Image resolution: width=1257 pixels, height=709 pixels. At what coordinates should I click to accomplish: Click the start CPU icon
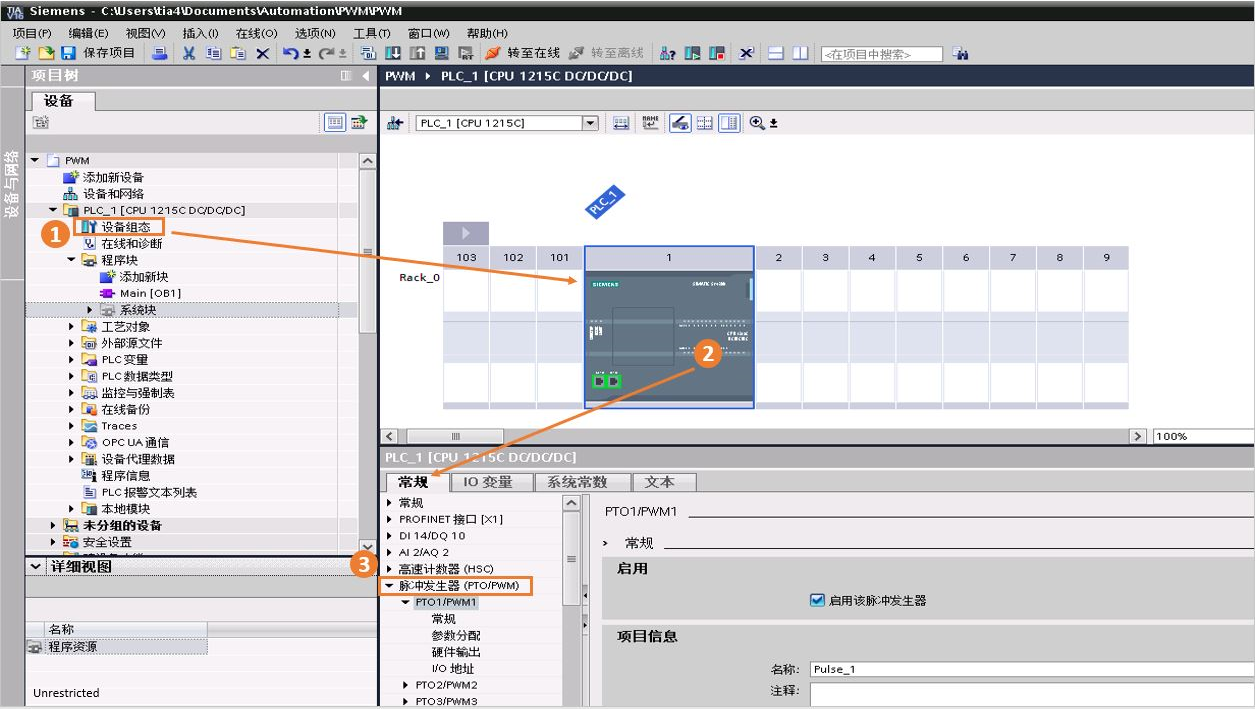[x=692, y=53]
